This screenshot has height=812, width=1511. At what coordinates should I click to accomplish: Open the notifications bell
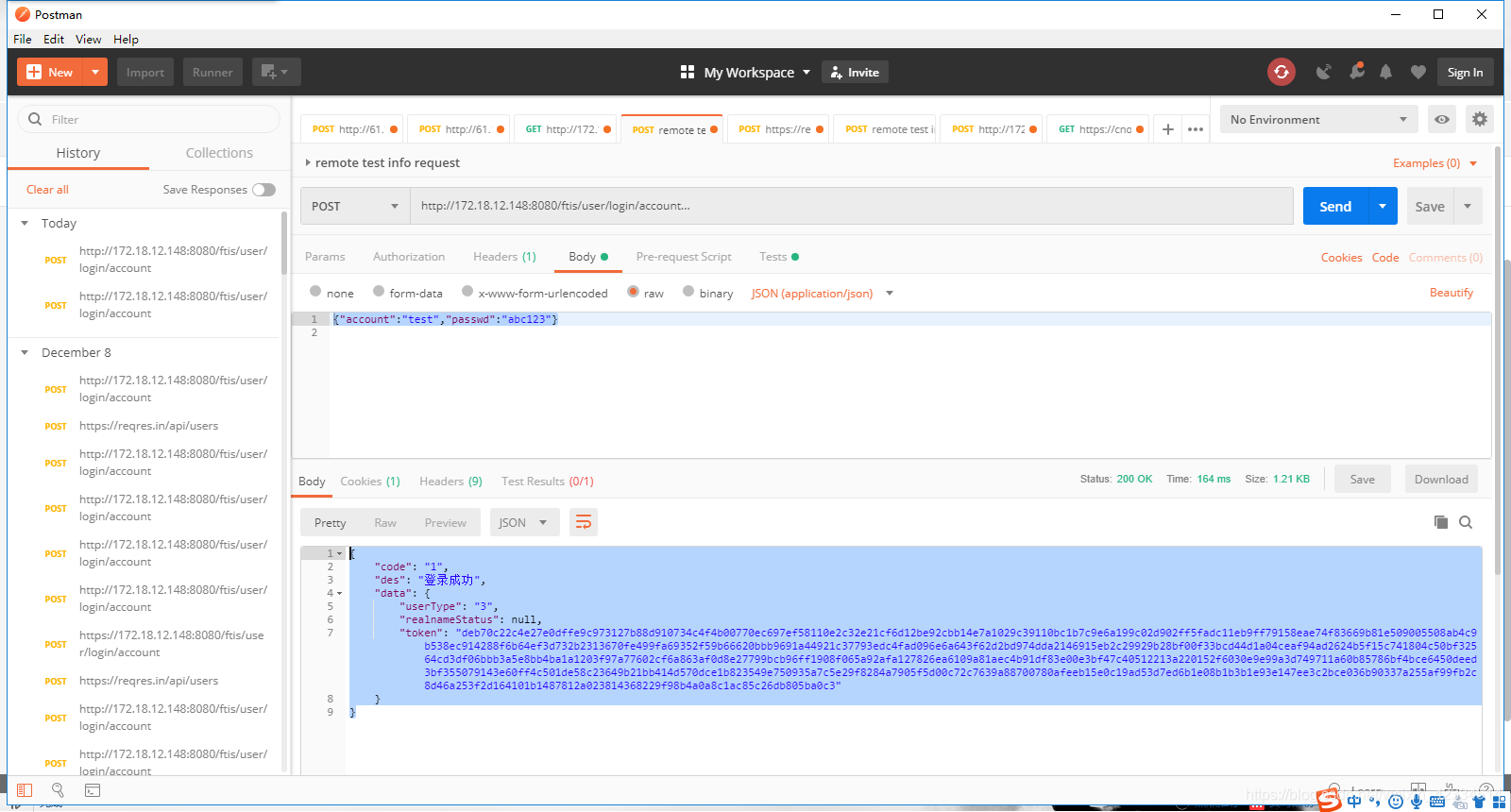pyautogui.click(x=1386, y=72)
